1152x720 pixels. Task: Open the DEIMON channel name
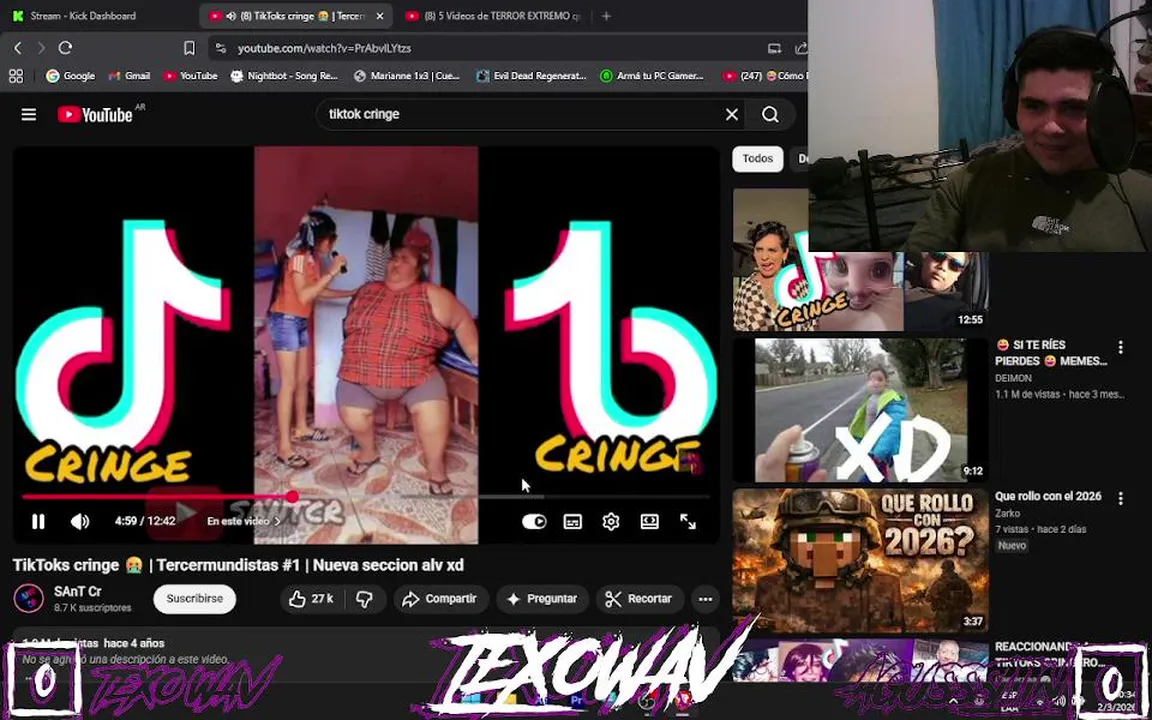[x=1014, y=378]
